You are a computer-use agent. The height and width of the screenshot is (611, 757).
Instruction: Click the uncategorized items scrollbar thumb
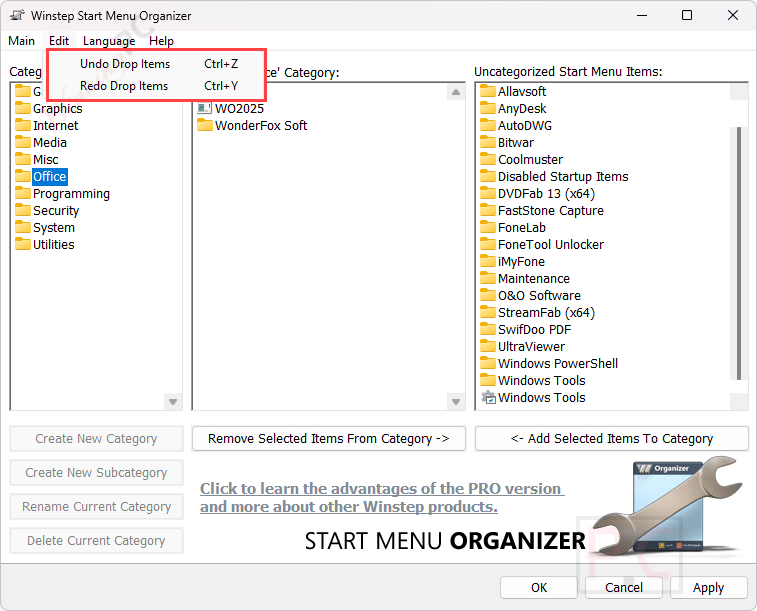coord(739,253)
